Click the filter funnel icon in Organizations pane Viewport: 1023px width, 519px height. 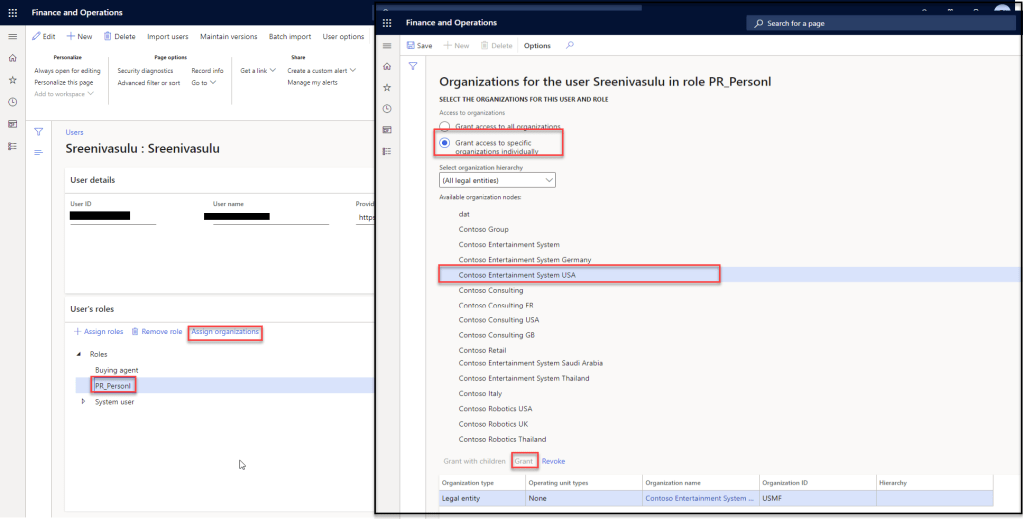coord(412,66)
